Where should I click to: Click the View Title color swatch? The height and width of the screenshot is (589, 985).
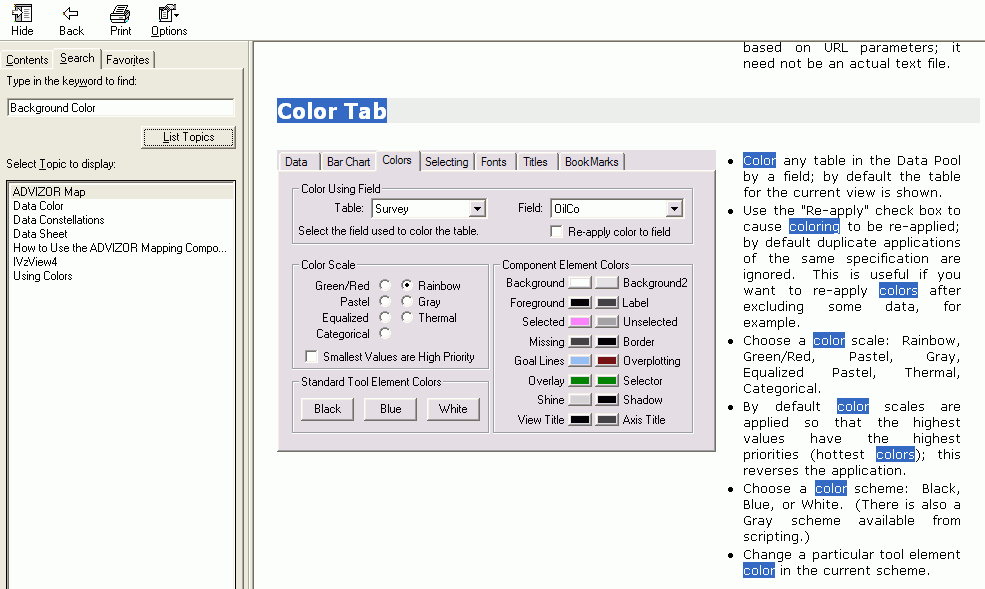[x=580, y=419]
